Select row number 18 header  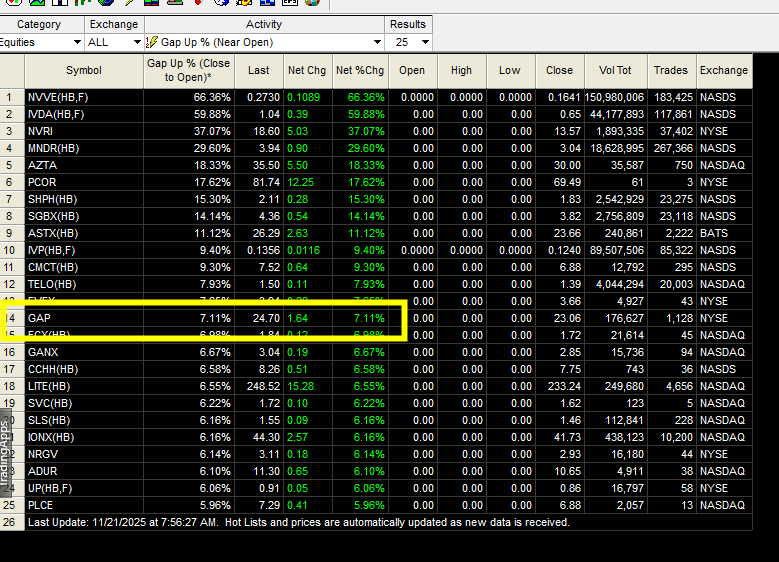click(12, 386)
